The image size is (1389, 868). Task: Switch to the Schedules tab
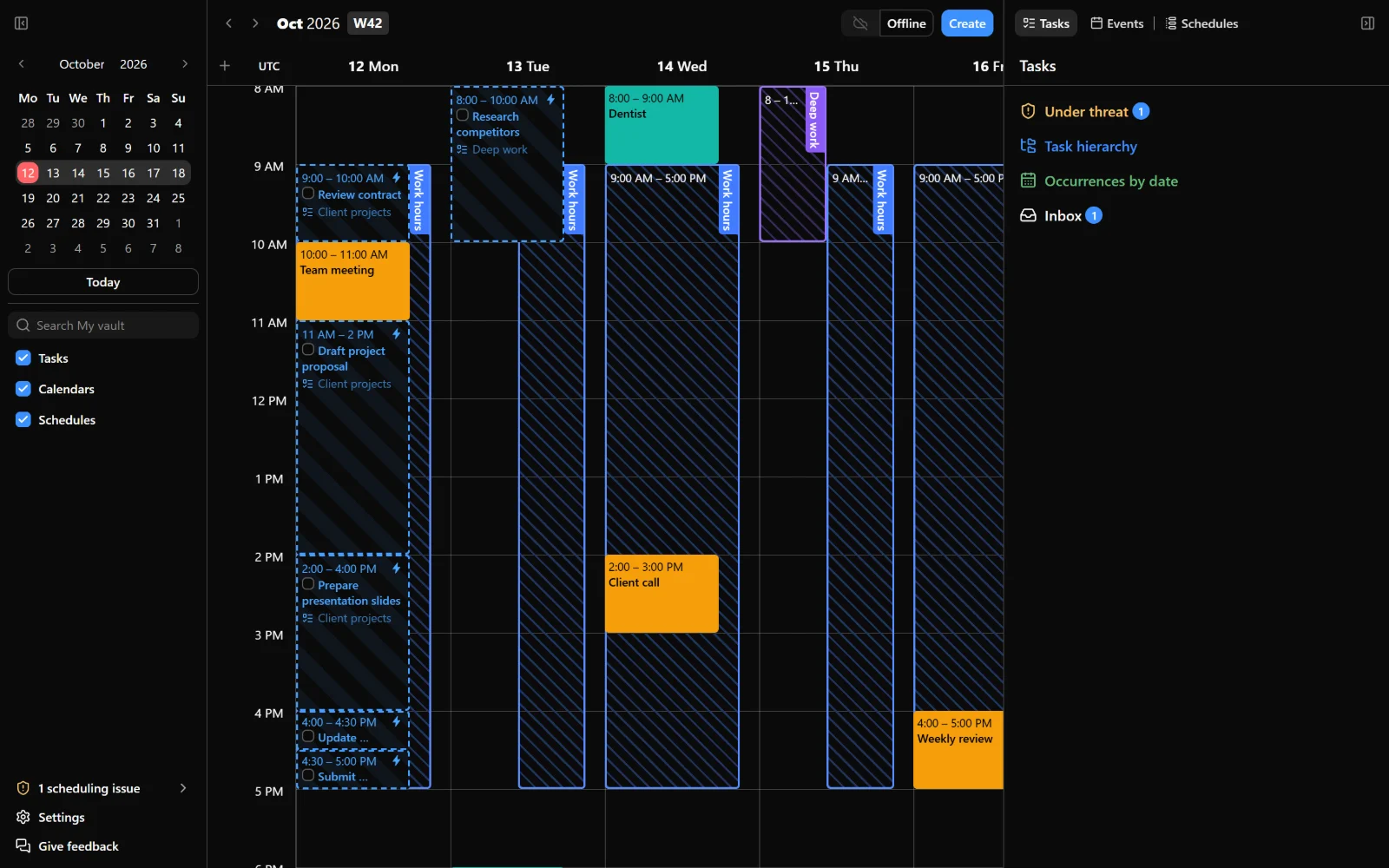[1201, 23]
